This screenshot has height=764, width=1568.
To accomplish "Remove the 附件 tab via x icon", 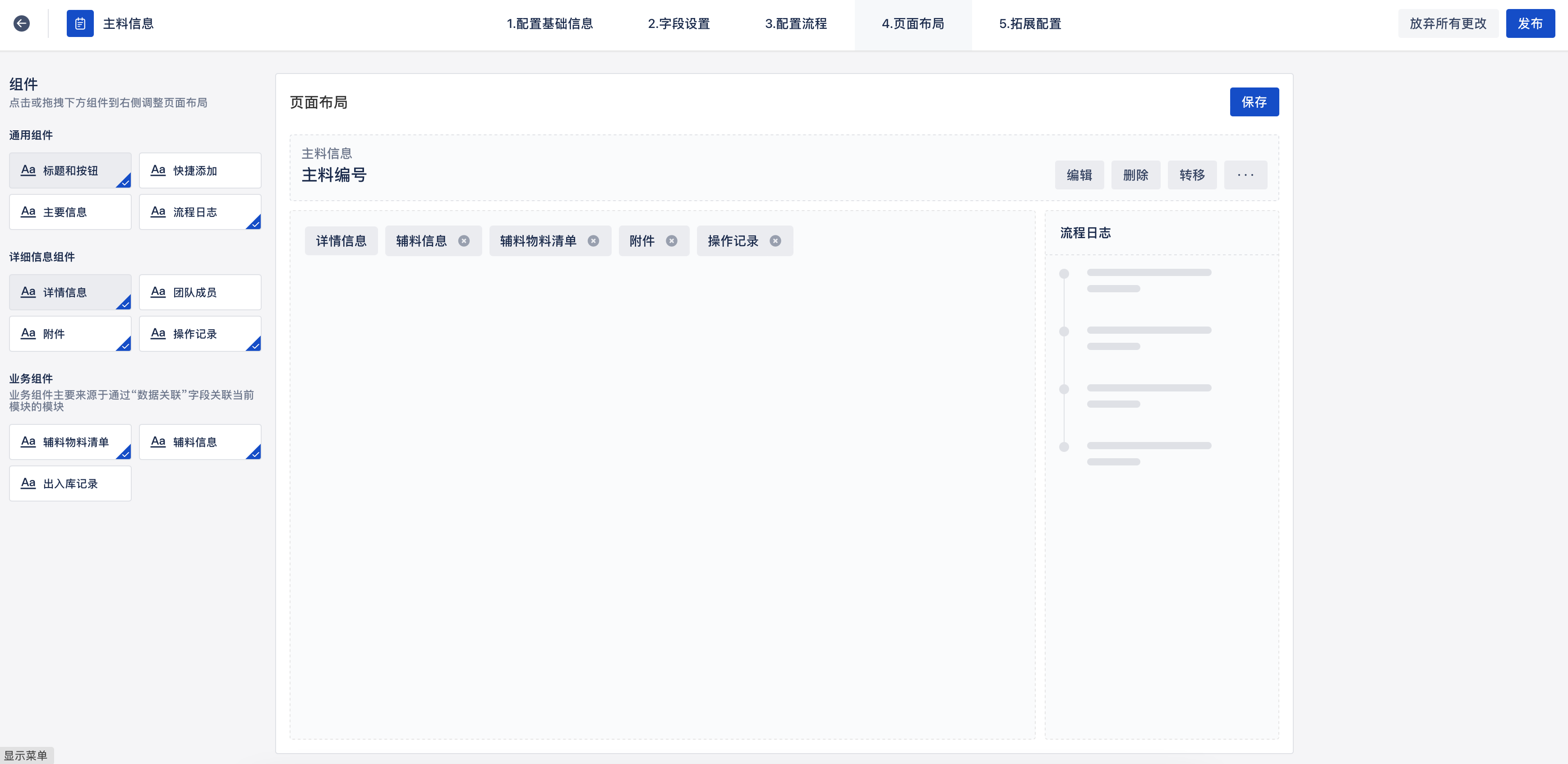I will pyautogui.click(x=671, y=241).
